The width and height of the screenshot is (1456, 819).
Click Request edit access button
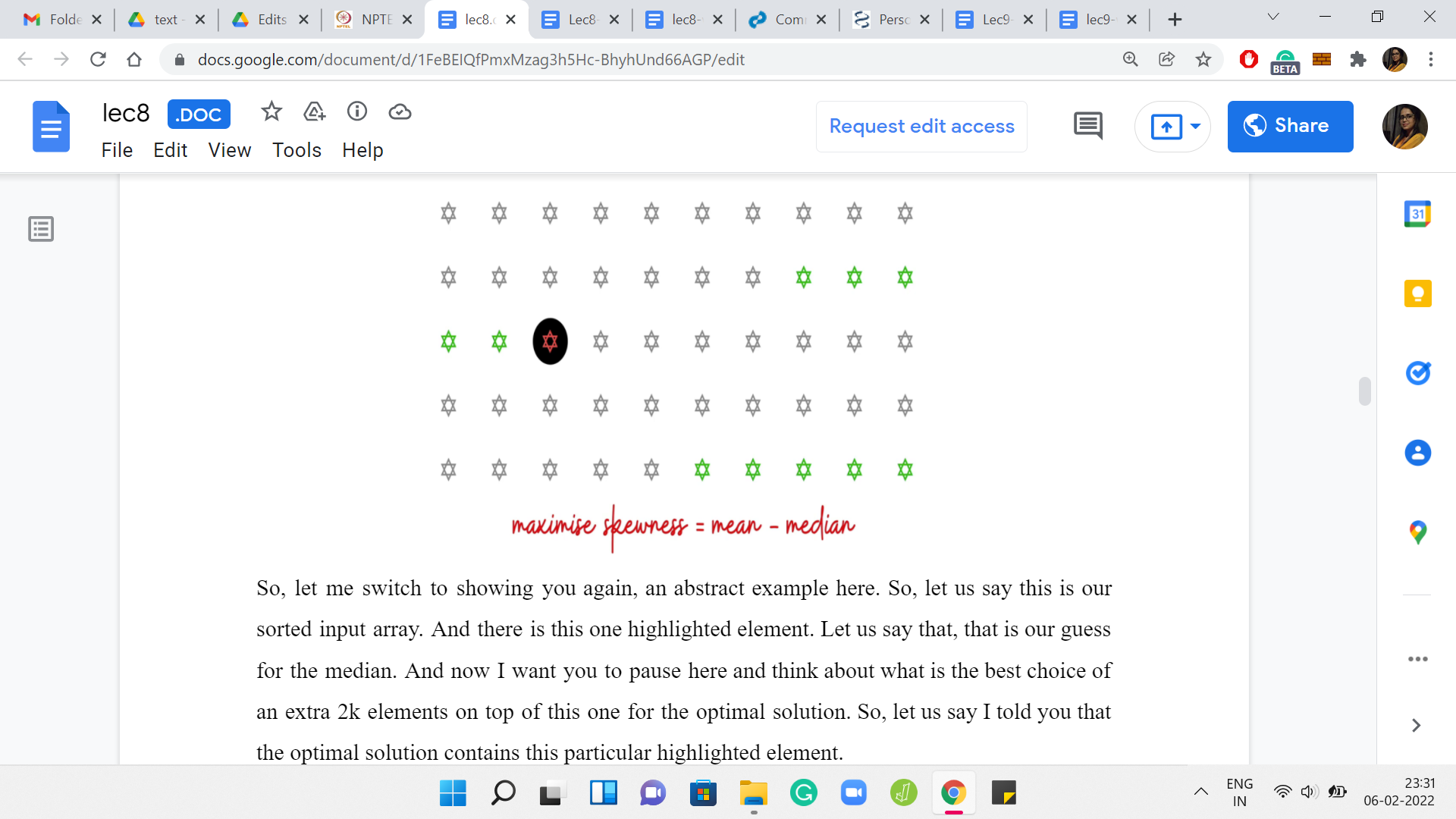tap(921, 126)
